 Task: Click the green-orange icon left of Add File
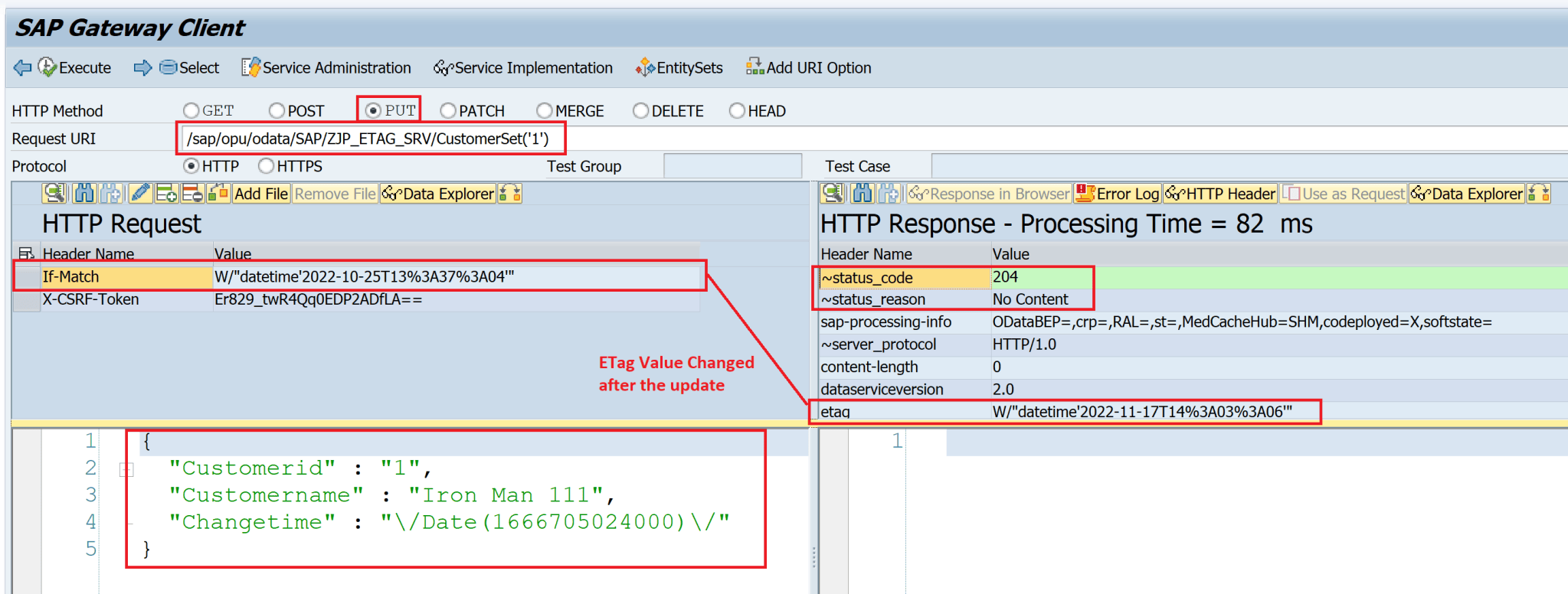[219, 194]
